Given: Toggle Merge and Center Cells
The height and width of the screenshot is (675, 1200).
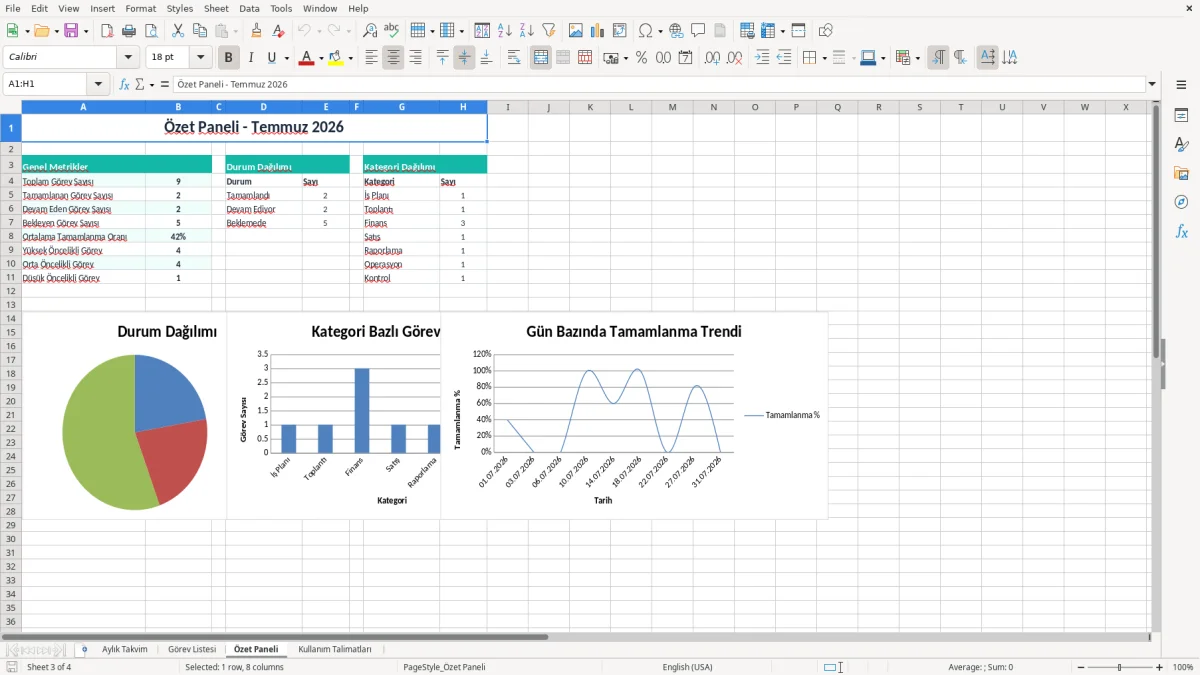Looking at the screenshot, I should click(541, 58).
